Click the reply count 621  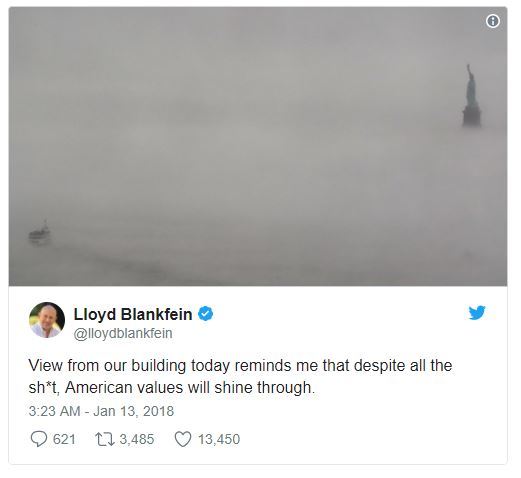(x=64, y=439)
